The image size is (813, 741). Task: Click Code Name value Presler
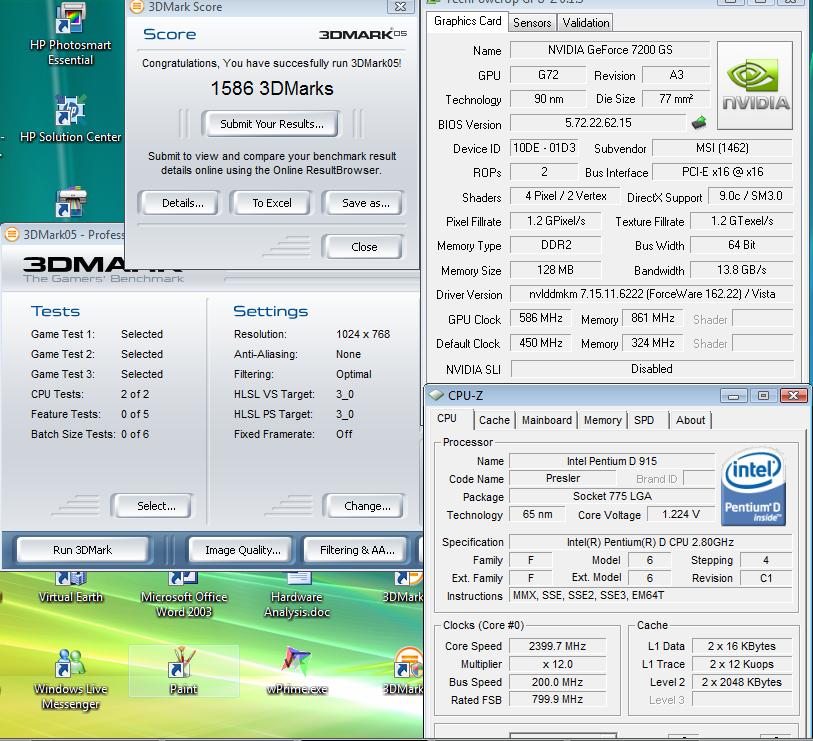(563, 478)
